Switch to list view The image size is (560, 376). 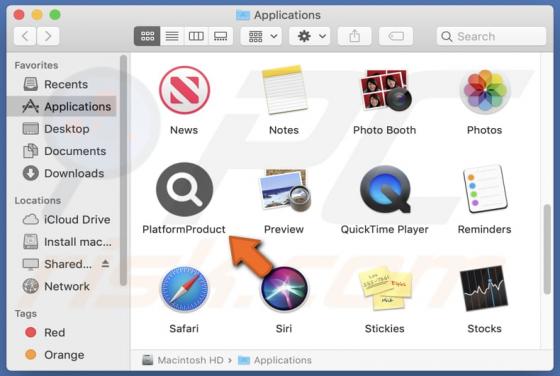coord(172,36)
